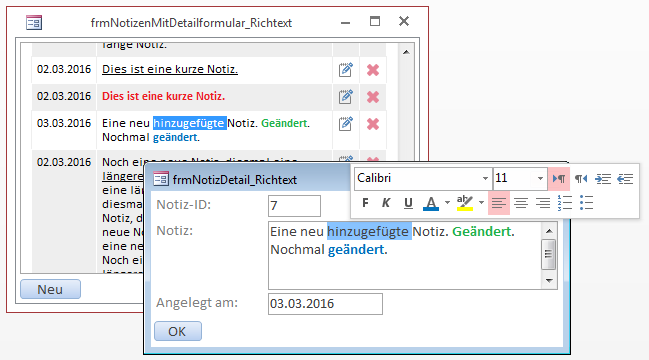
Task: Edit the underlined 'Dies ist eine kurze Notiz' entry
Action: click(x=346, y=70)
